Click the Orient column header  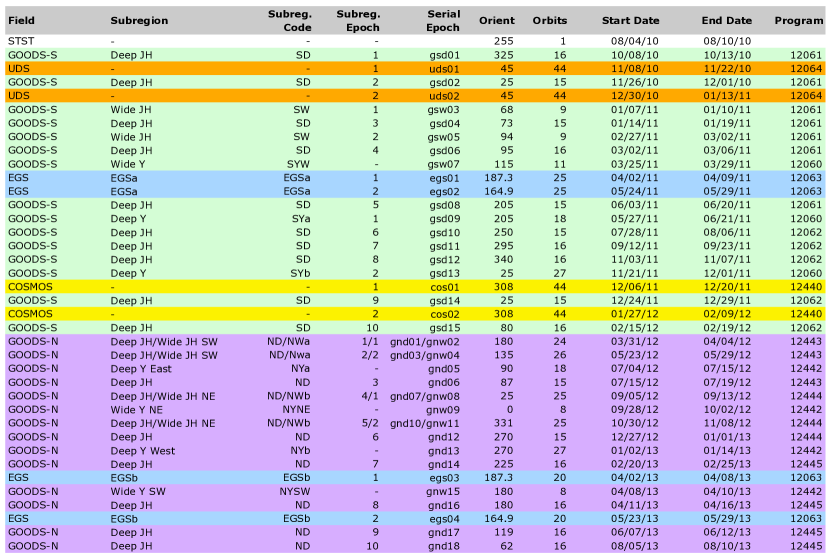point(497,21)
